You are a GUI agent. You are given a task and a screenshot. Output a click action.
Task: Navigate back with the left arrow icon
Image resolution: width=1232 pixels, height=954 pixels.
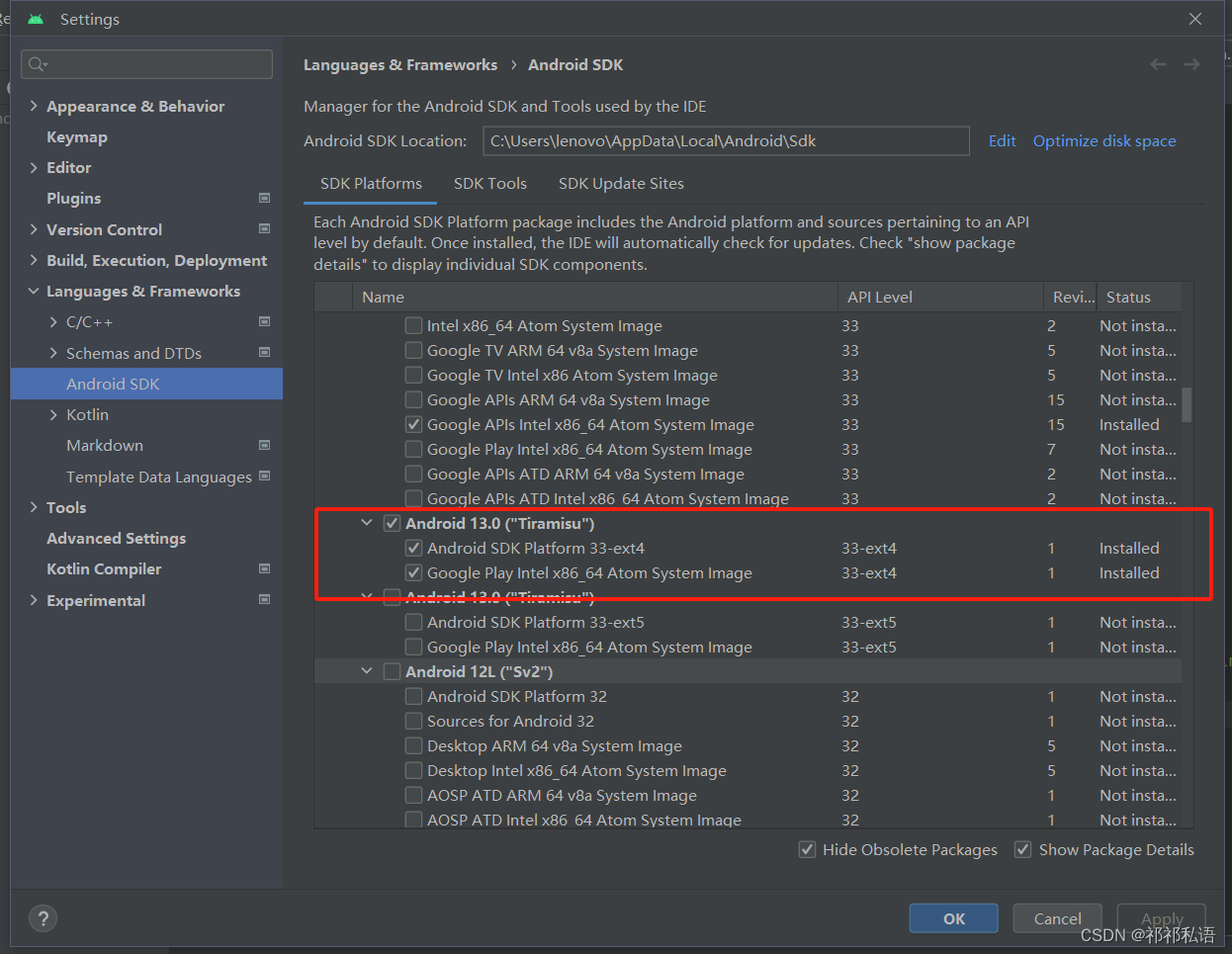pos(1158,64)
